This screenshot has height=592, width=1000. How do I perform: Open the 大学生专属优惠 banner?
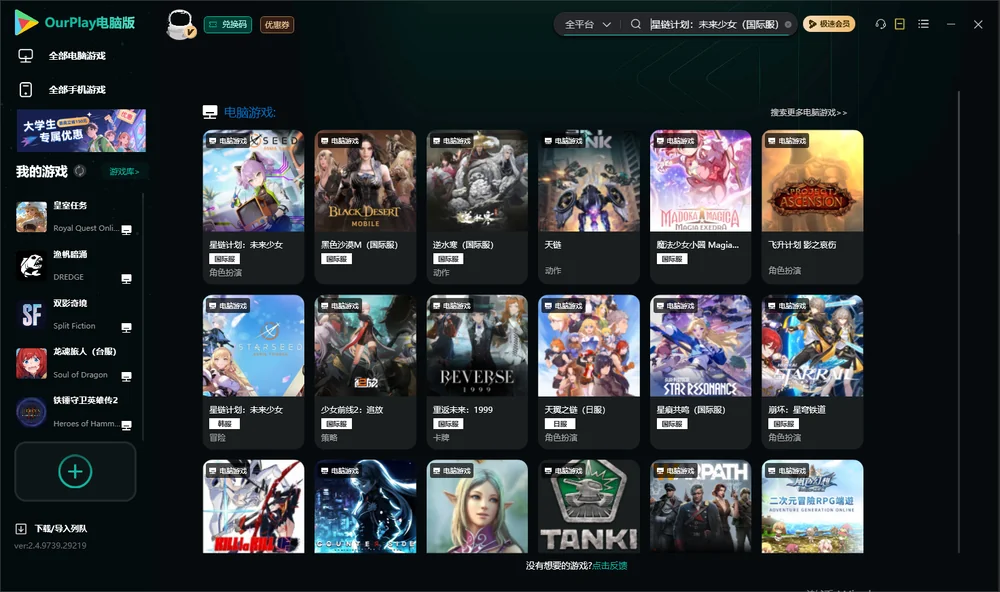point(82,130)
